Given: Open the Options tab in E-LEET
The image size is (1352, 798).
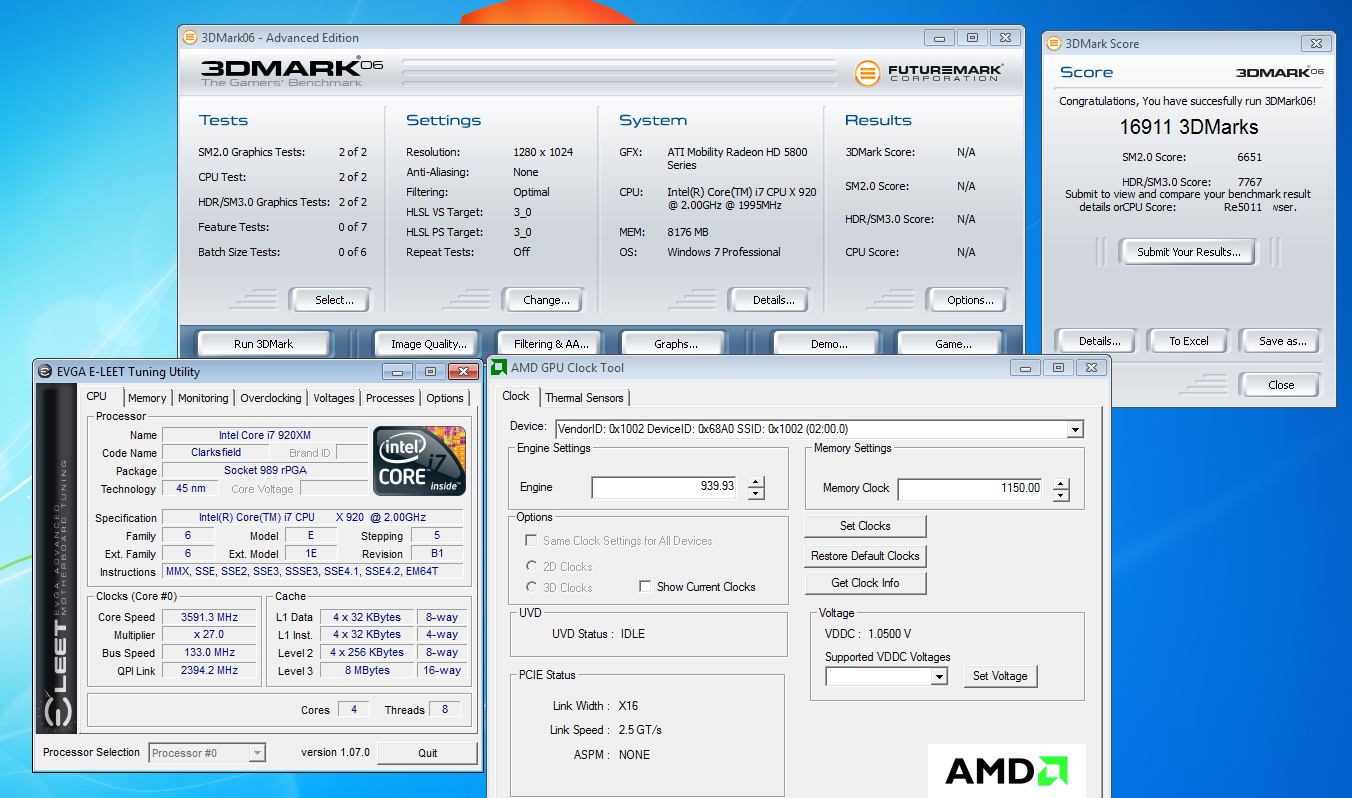Looking at the screenshot, I should [445, 398].
